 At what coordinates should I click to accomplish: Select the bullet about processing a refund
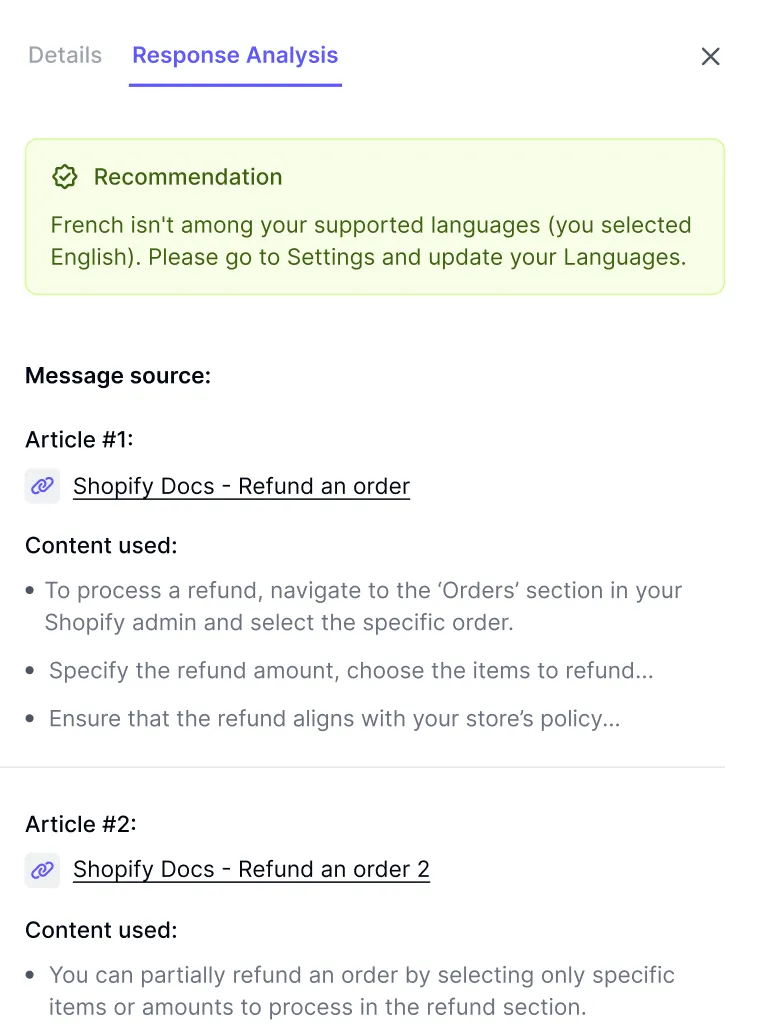click(363, 606)
